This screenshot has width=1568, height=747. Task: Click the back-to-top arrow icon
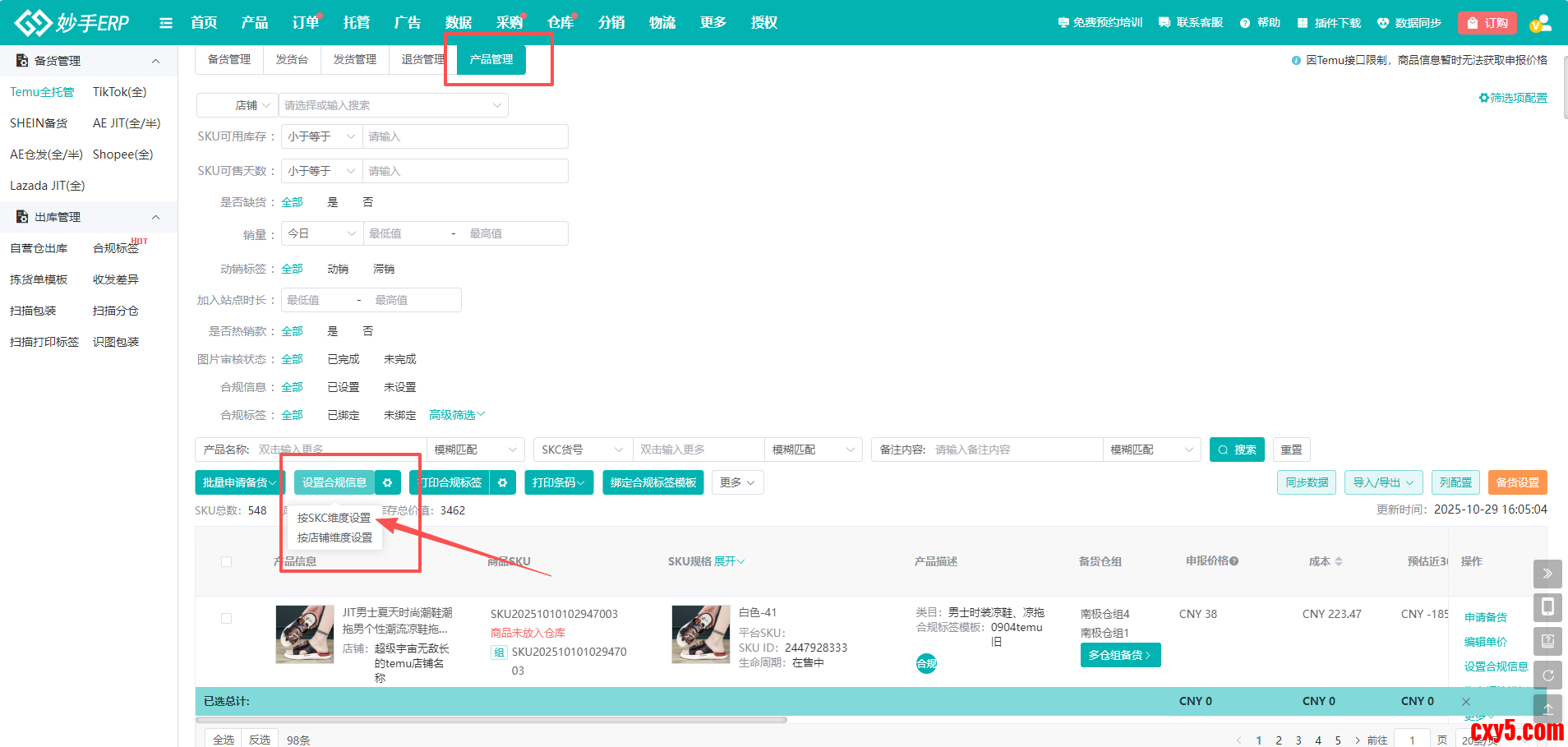coord(1547,707)
